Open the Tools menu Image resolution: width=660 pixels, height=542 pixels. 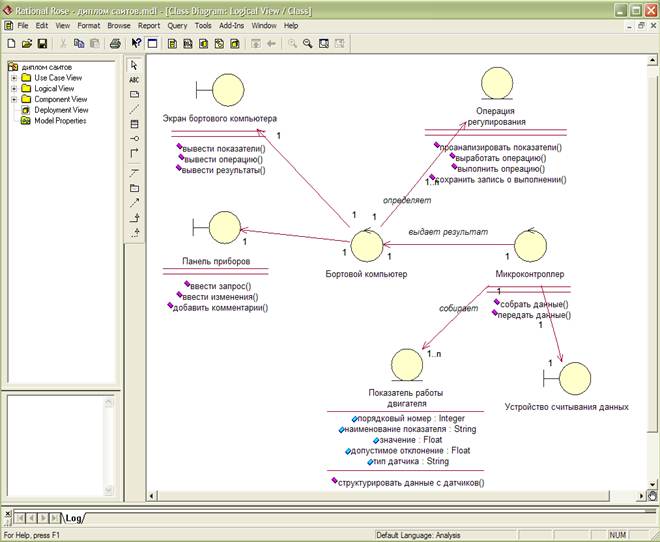click(203, 26)
